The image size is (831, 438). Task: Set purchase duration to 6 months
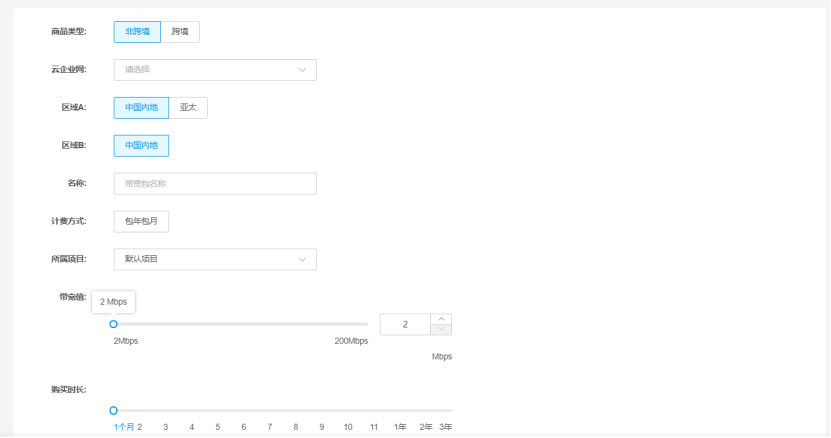(x=244, y=427)
